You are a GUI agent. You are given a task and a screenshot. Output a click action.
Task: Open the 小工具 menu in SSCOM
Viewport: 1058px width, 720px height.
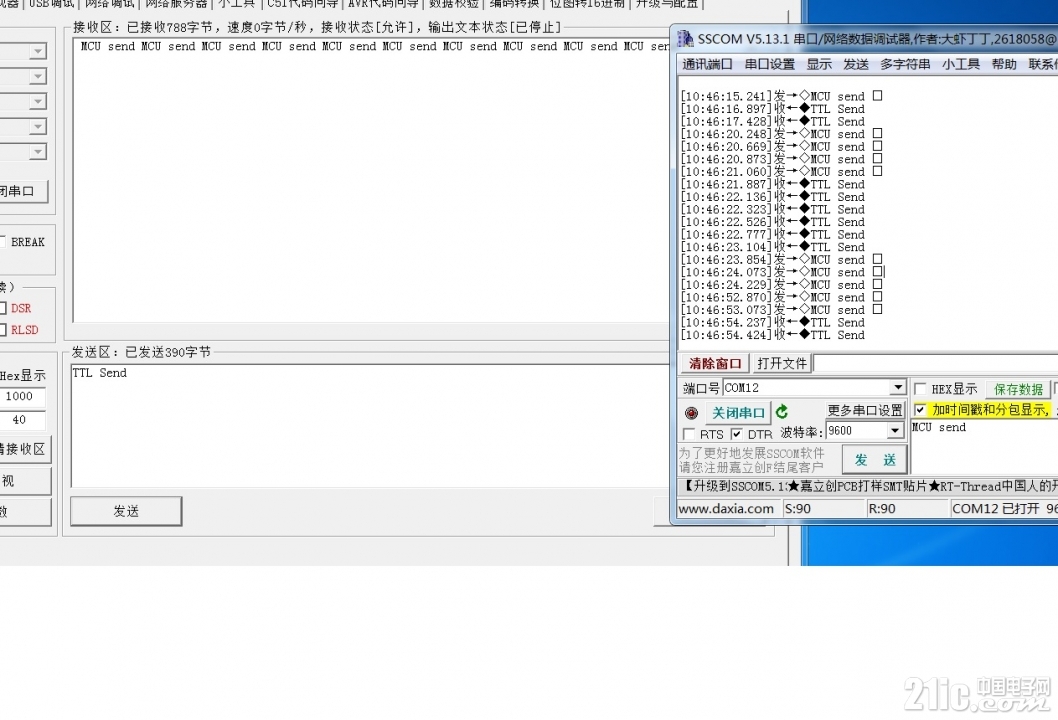point(961,64)
